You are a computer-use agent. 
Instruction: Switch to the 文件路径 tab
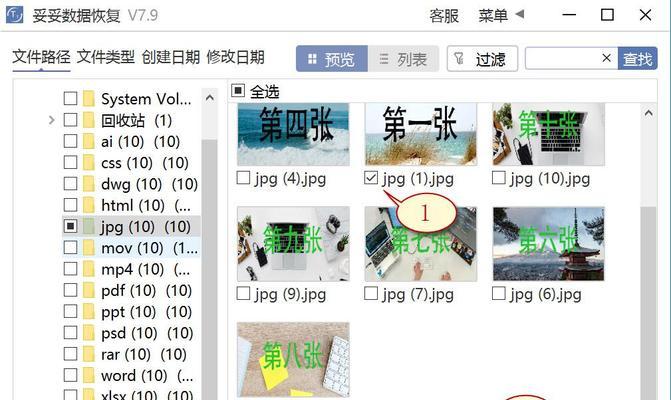(41, 56)
